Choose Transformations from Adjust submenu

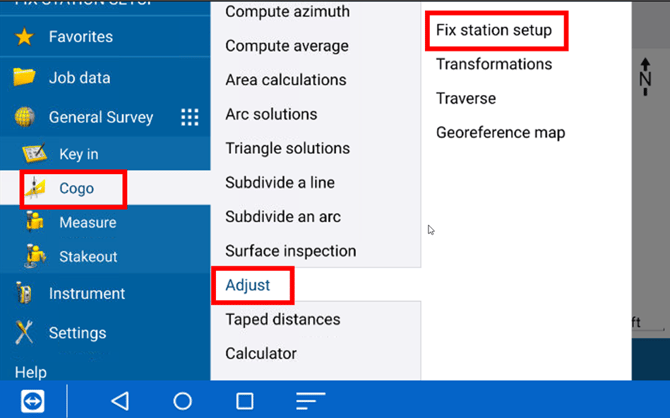click(494, 64)
